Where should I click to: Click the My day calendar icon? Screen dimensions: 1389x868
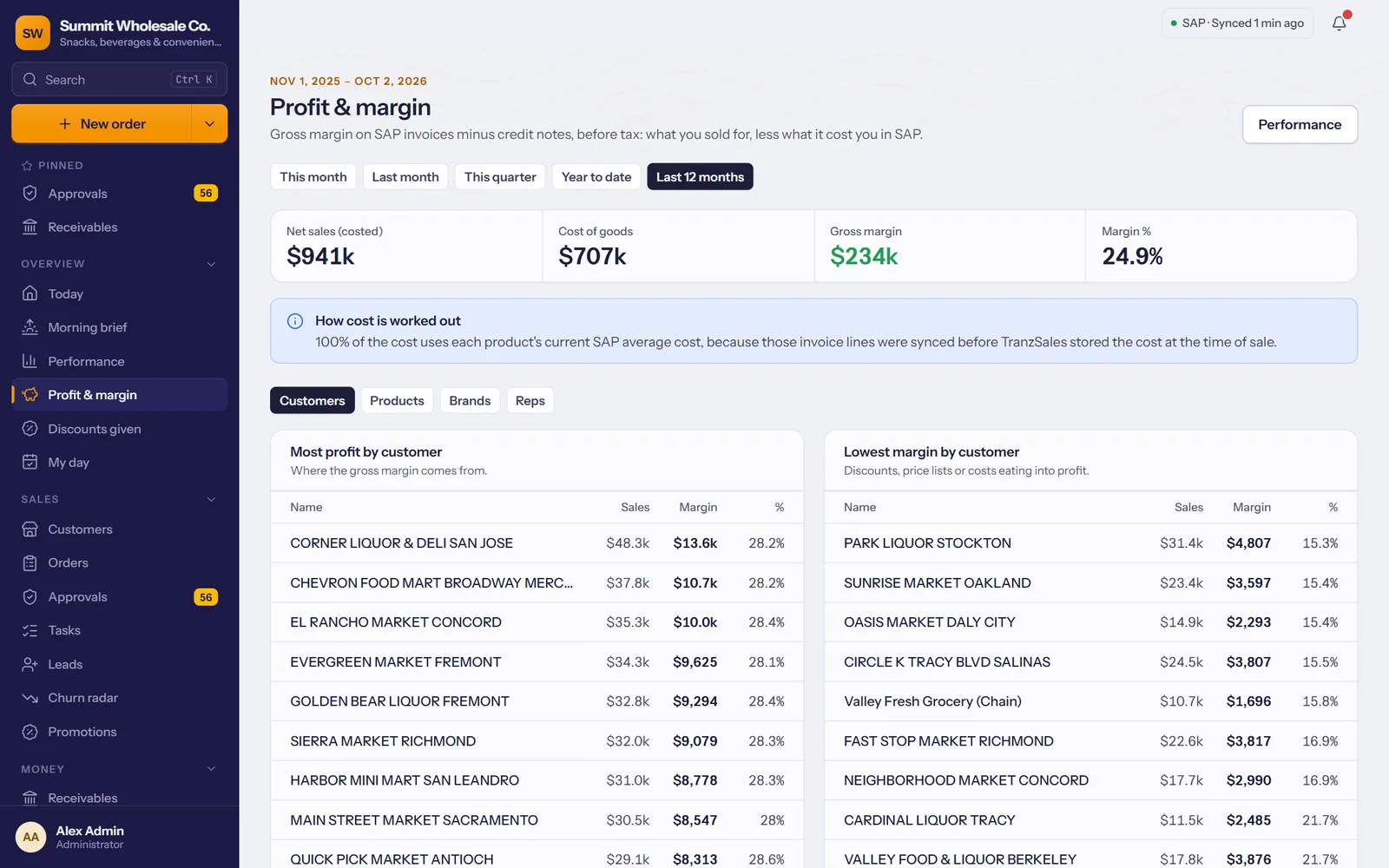click(30, 463)
